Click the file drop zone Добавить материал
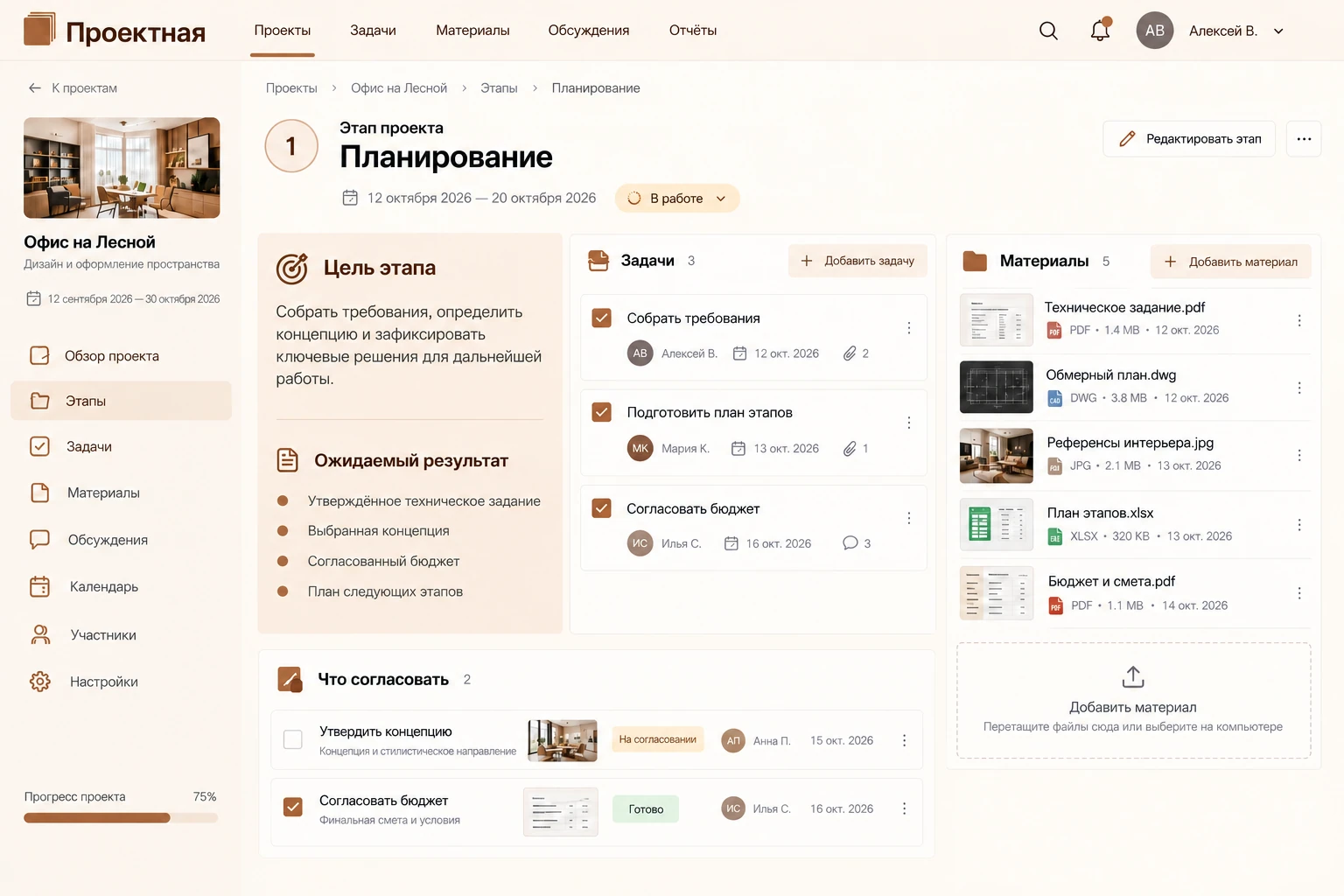Screen dimensions: 1344x896 (x=1134, y=700)
